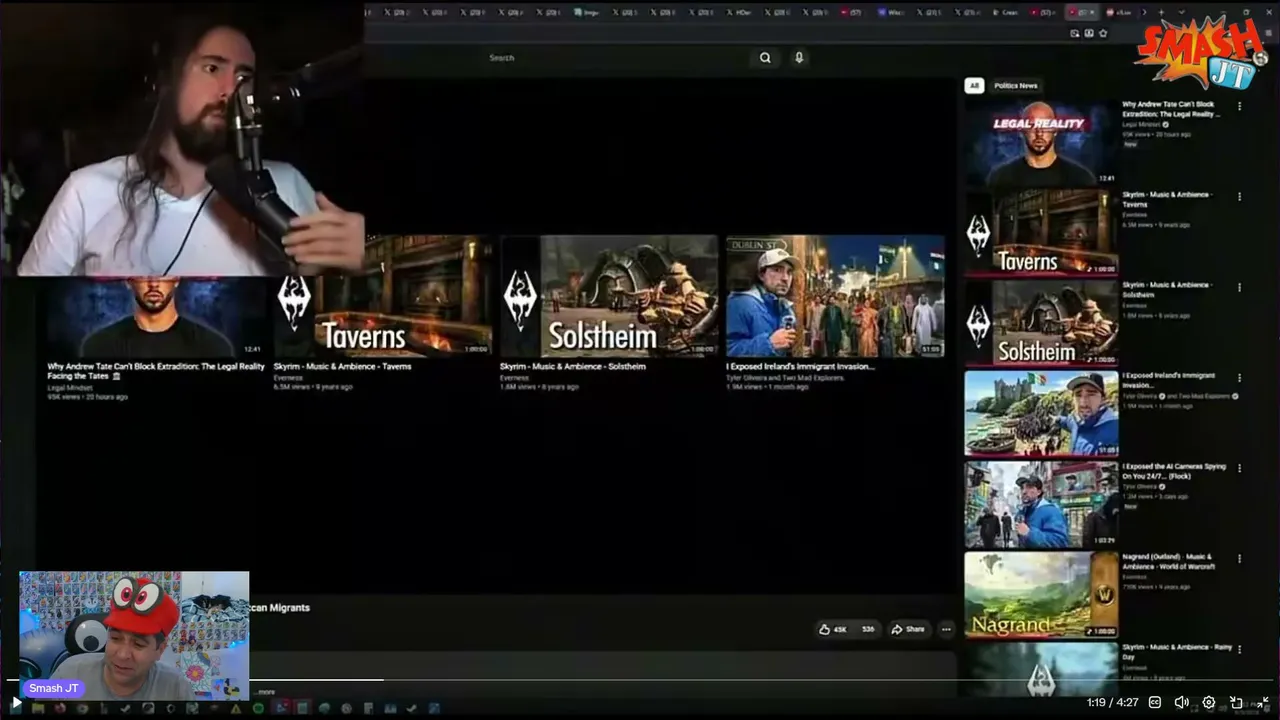Open the sidebar Taverns video thumbnail

point(1041,232)
